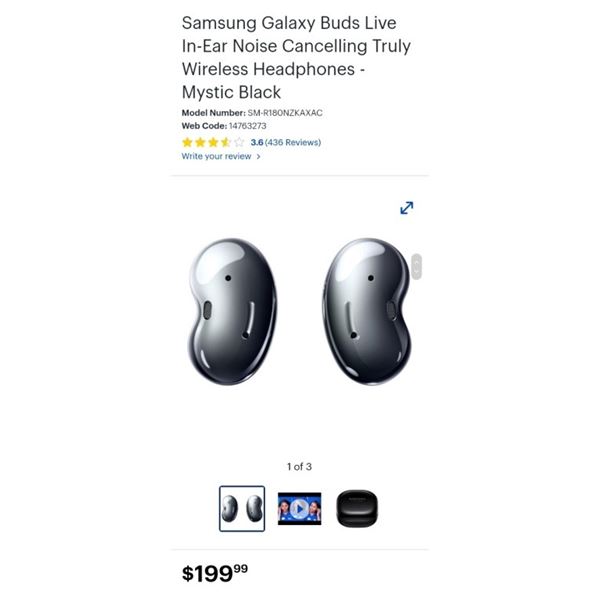Image resolution: width=600 pixels, height=600 pixels.
Task: Expand product image to fullscreen
Action: [406, 208]
